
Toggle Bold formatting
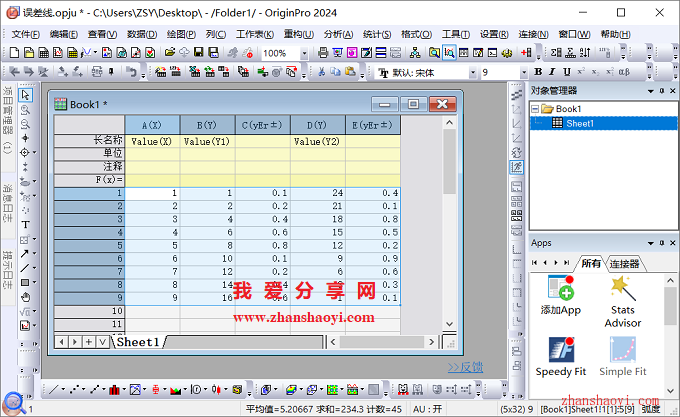(x=538, y=72)
